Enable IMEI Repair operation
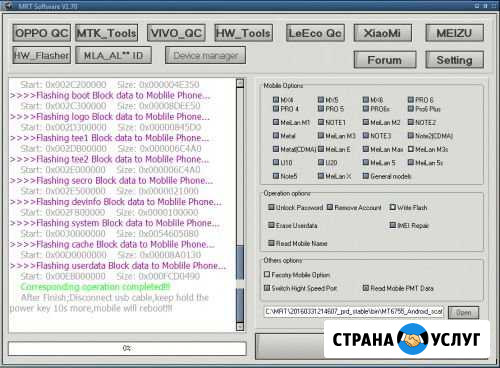Viewport: 500px width, 368px height. pyautogui.click(x=393, y=225)
